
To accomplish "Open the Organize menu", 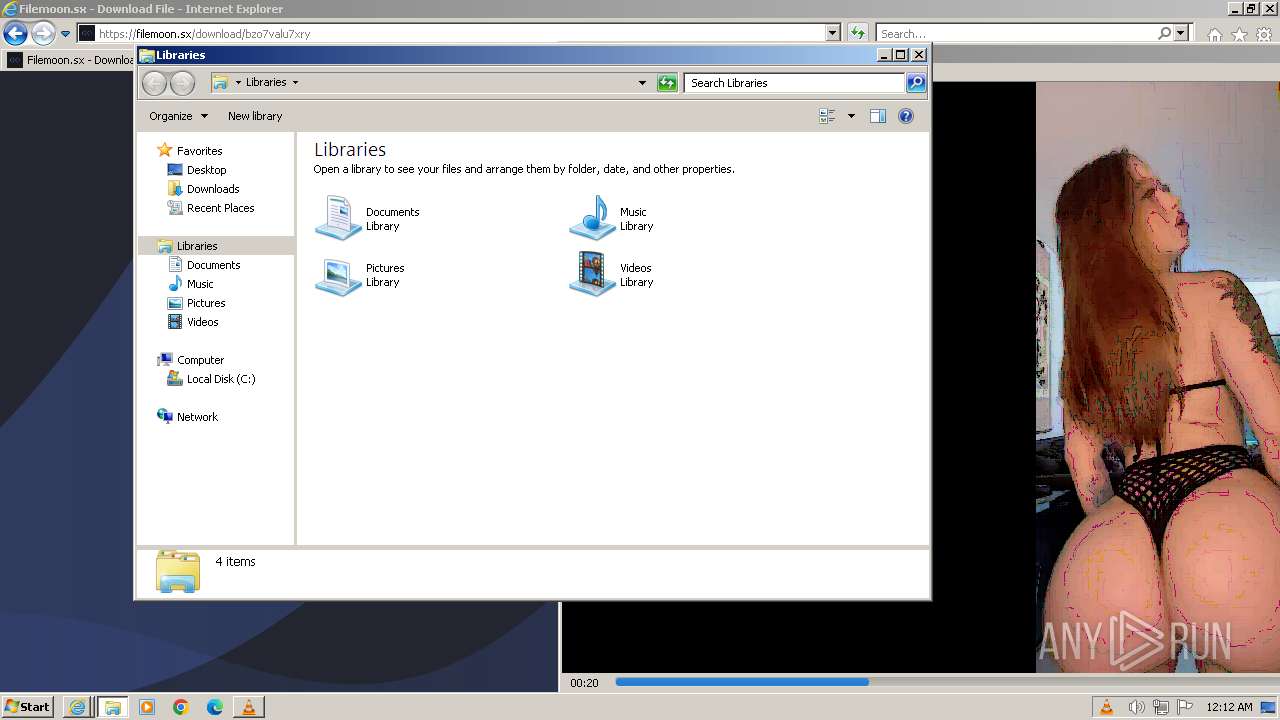I will pos(178,116).
